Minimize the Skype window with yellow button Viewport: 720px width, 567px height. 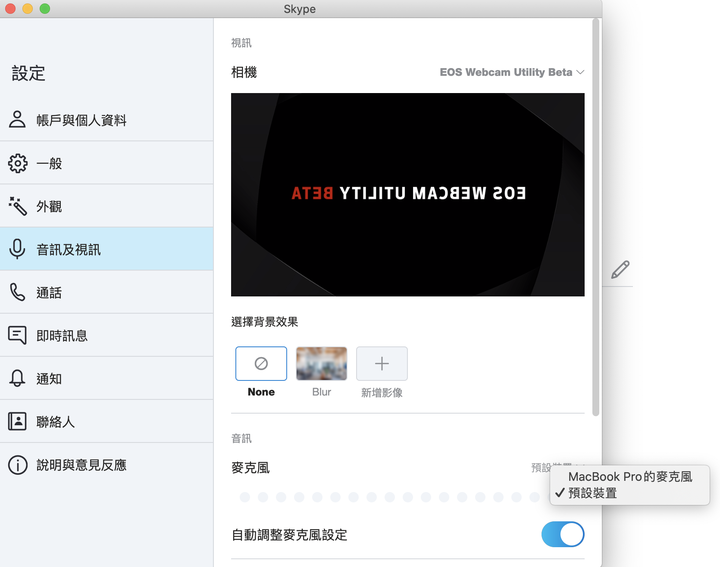28,9
